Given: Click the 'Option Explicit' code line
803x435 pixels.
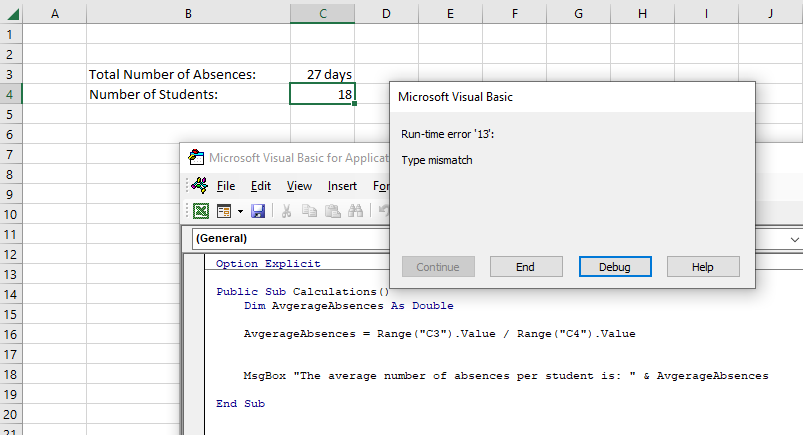Looking at the screenshot, I should (268, 263).
